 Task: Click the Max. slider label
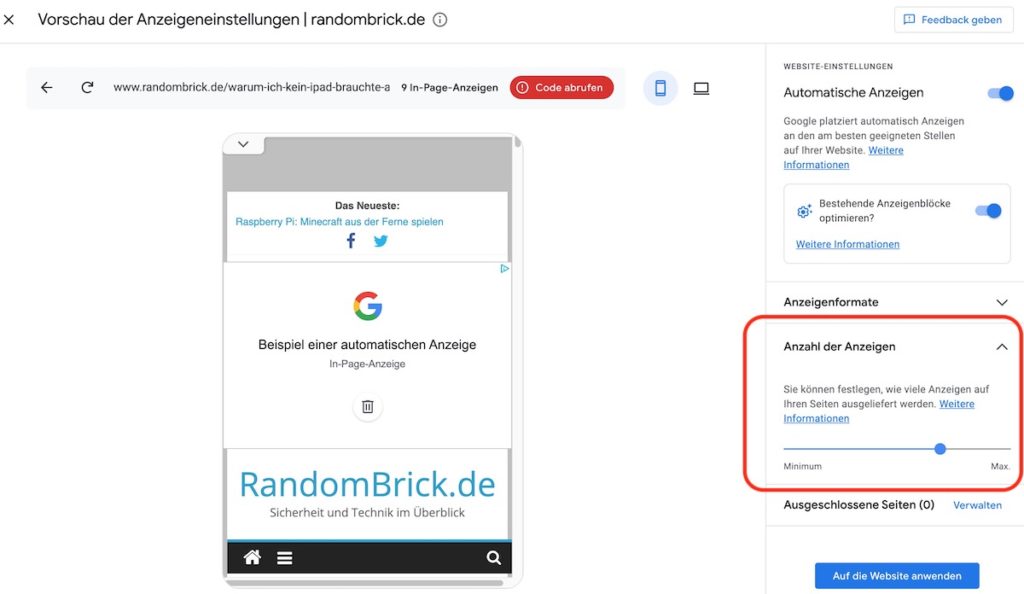tap(1000, 466)
